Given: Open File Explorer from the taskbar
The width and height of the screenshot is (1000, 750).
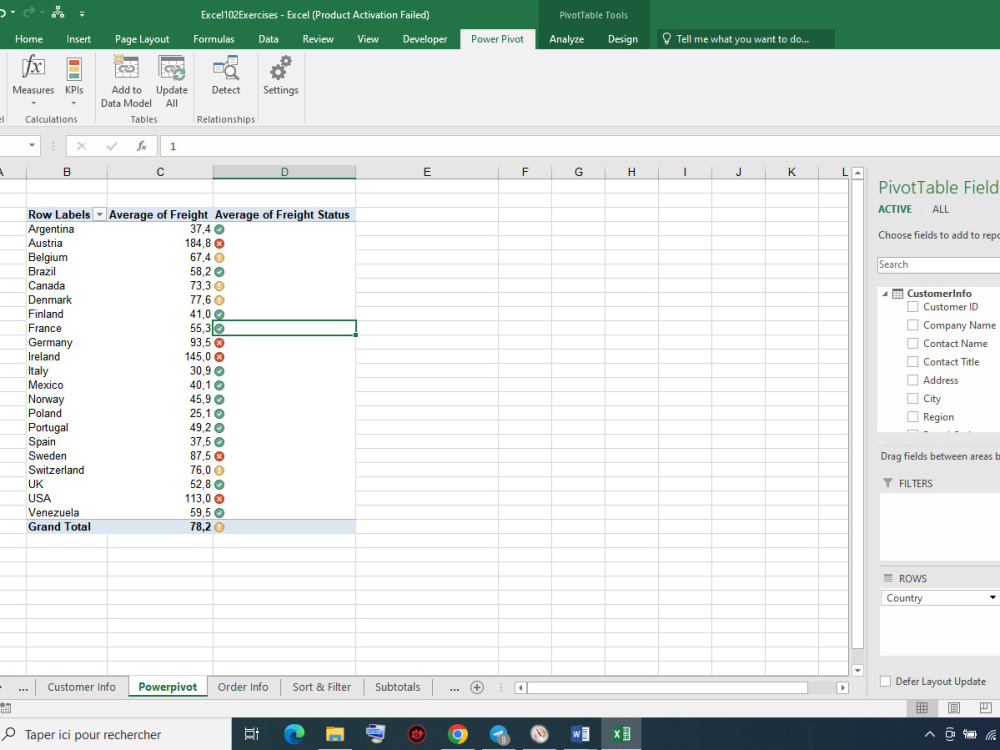Looking at the screenshot, I should 334,734.
